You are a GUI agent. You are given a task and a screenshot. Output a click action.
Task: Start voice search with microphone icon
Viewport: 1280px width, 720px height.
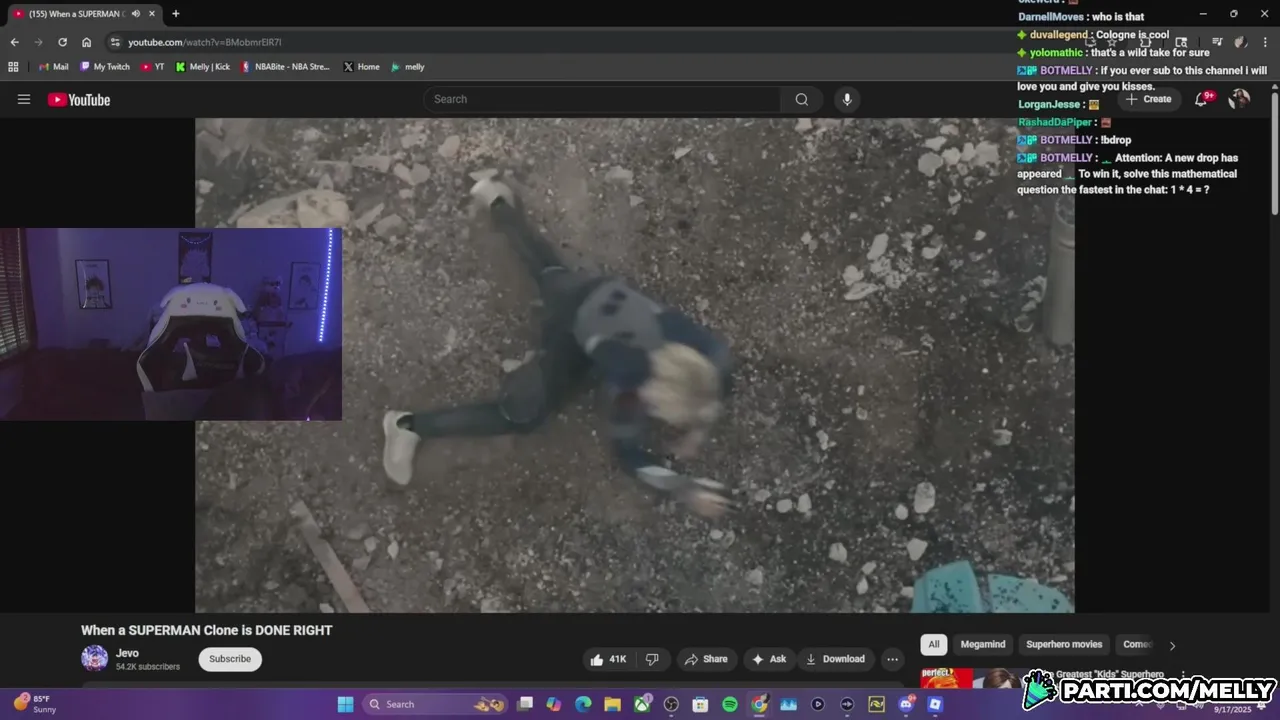click(x=847, y=99)
